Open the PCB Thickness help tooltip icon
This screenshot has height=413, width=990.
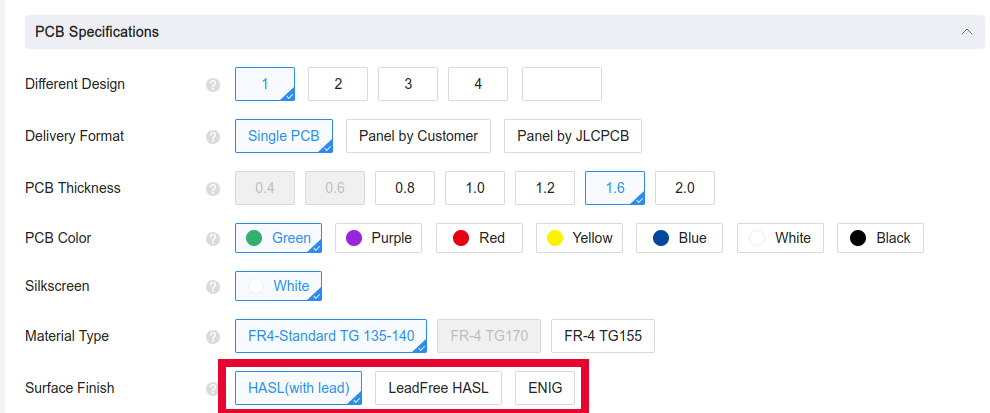(213, 188)
